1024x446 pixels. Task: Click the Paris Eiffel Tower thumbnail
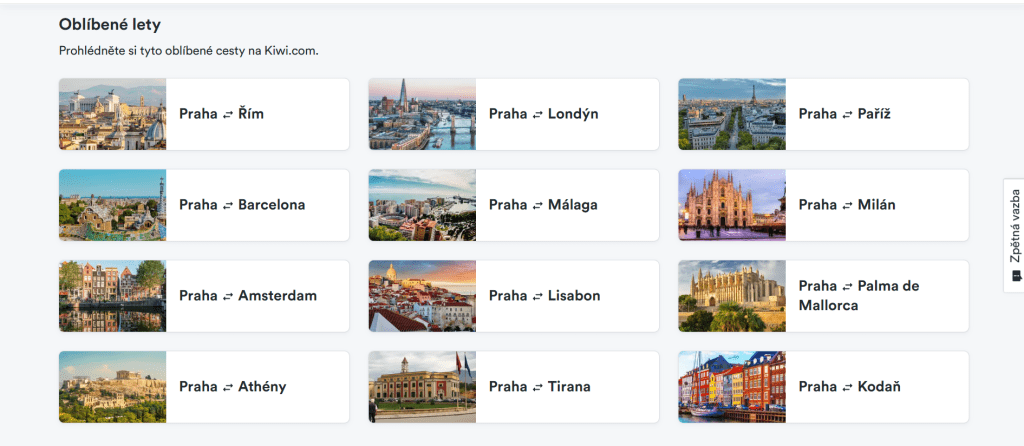coord(732,114)
